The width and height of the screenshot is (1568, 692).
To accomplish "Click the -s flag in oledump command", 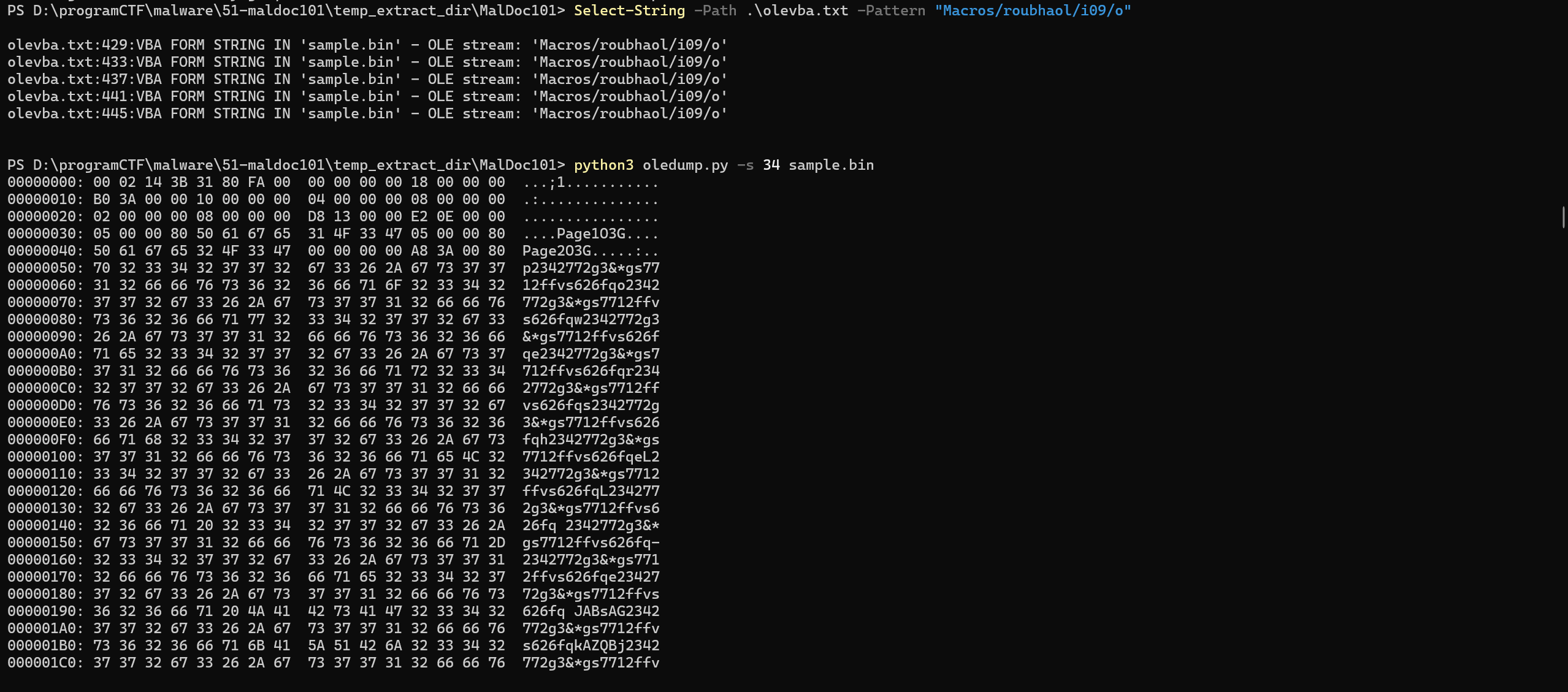I will point(745,165).
